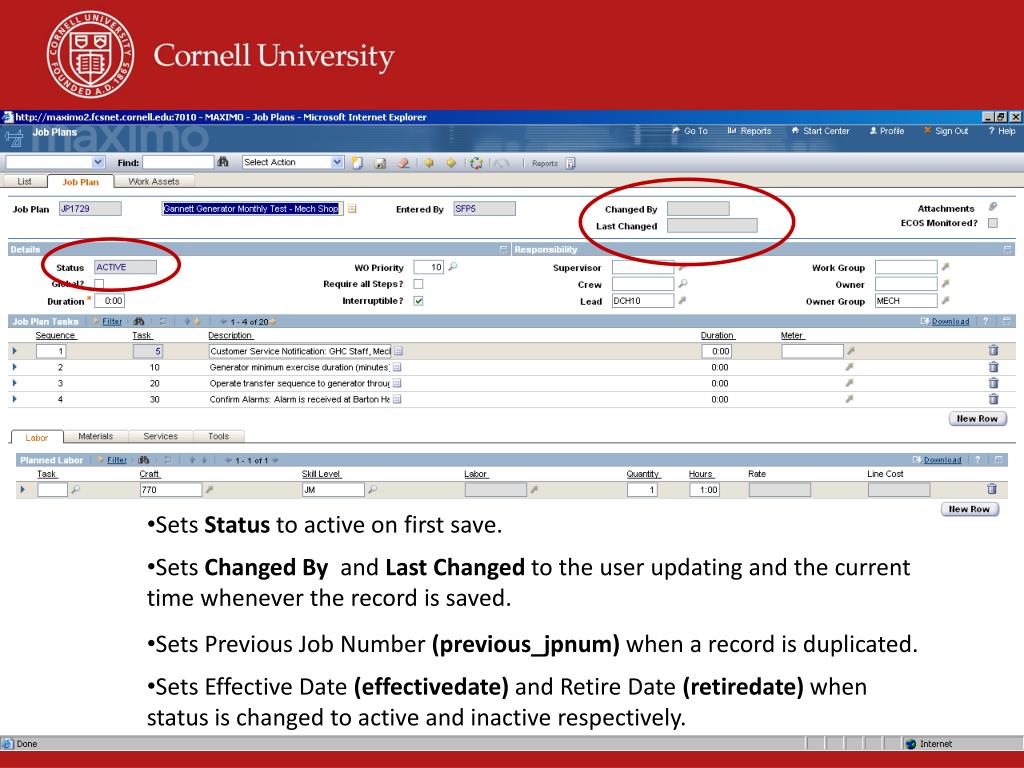
Task: Click binoculars icon in Planned Labor header
Action: coord(144,460)
